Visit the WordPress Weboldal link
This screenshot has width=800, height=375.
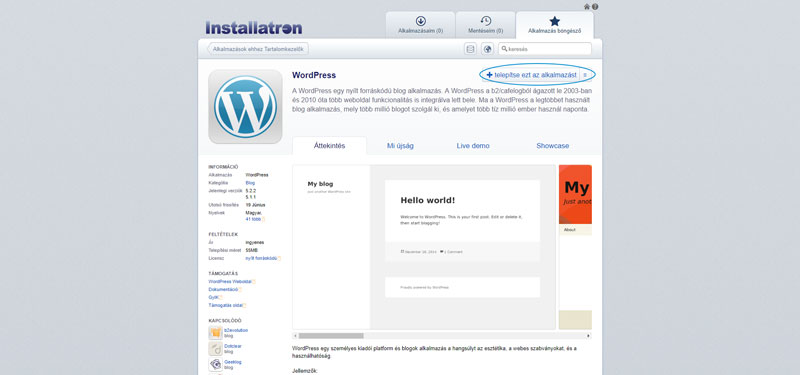pyautogui.click(x=230, y=281)
